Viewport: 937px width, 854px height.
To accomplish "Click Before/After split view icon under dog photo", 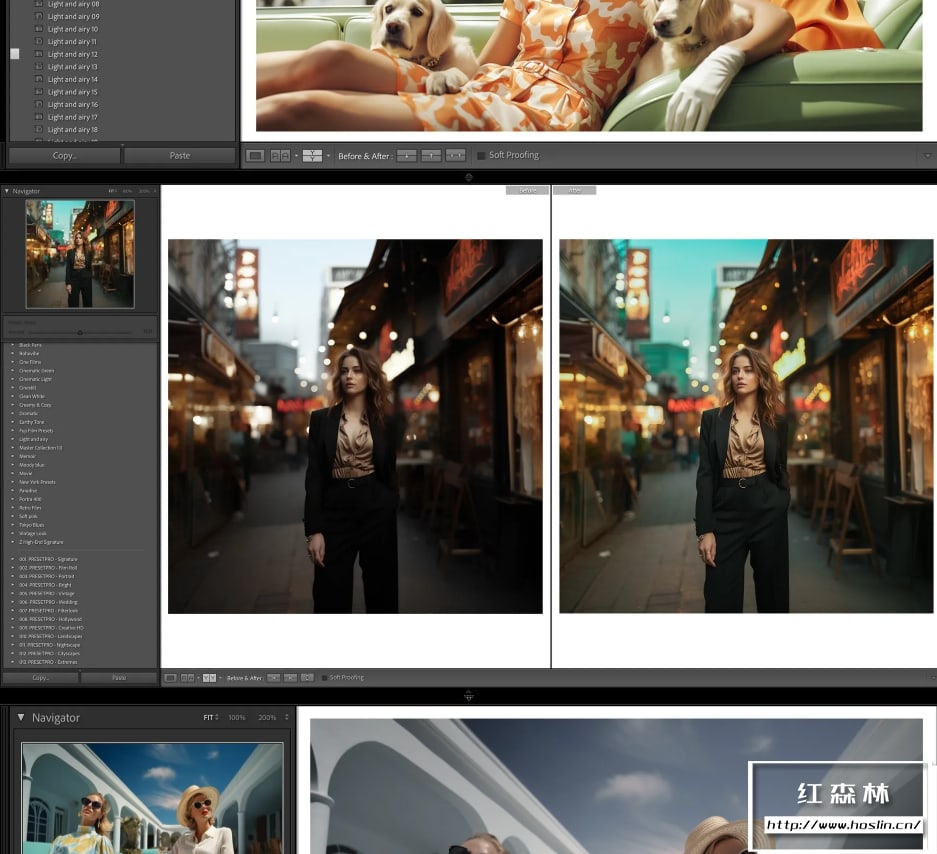I will pyautogui.click(x=312, y=156).
